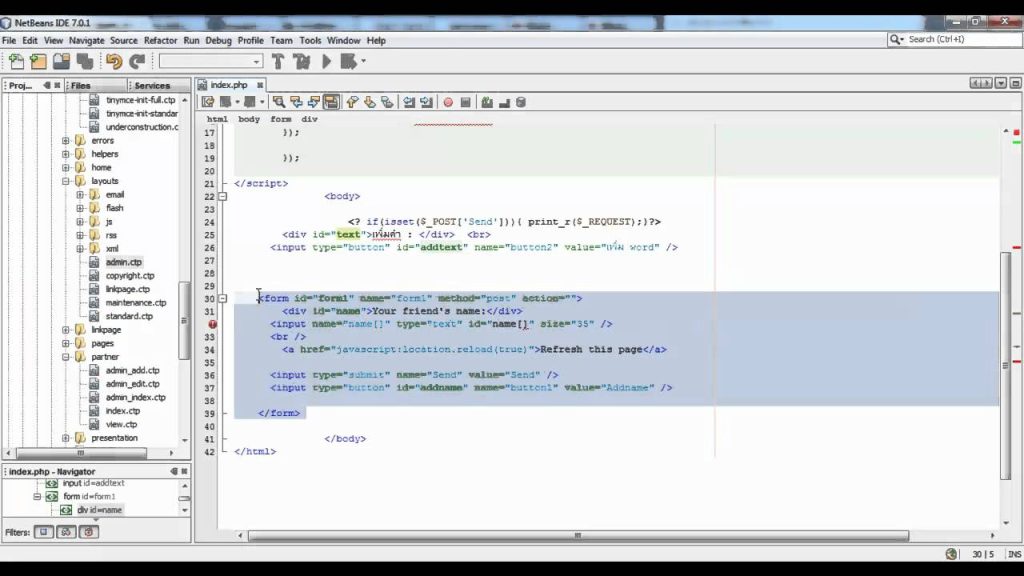Collapse the partner folder

(x=66, y=357)
